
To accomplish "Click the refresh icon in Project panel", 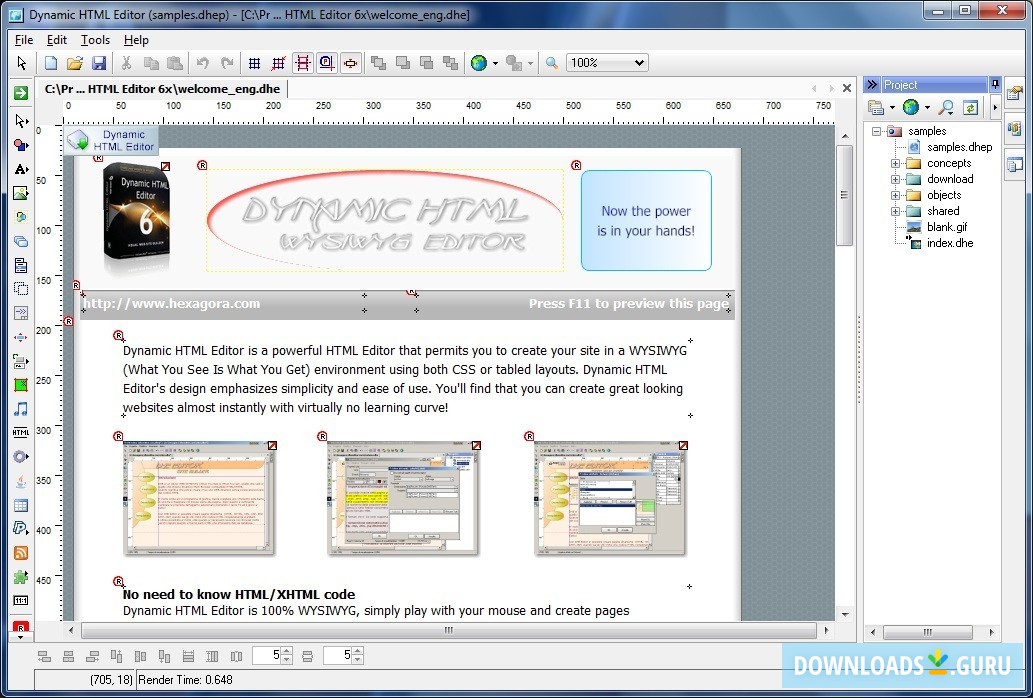I will tap(970, 107).
